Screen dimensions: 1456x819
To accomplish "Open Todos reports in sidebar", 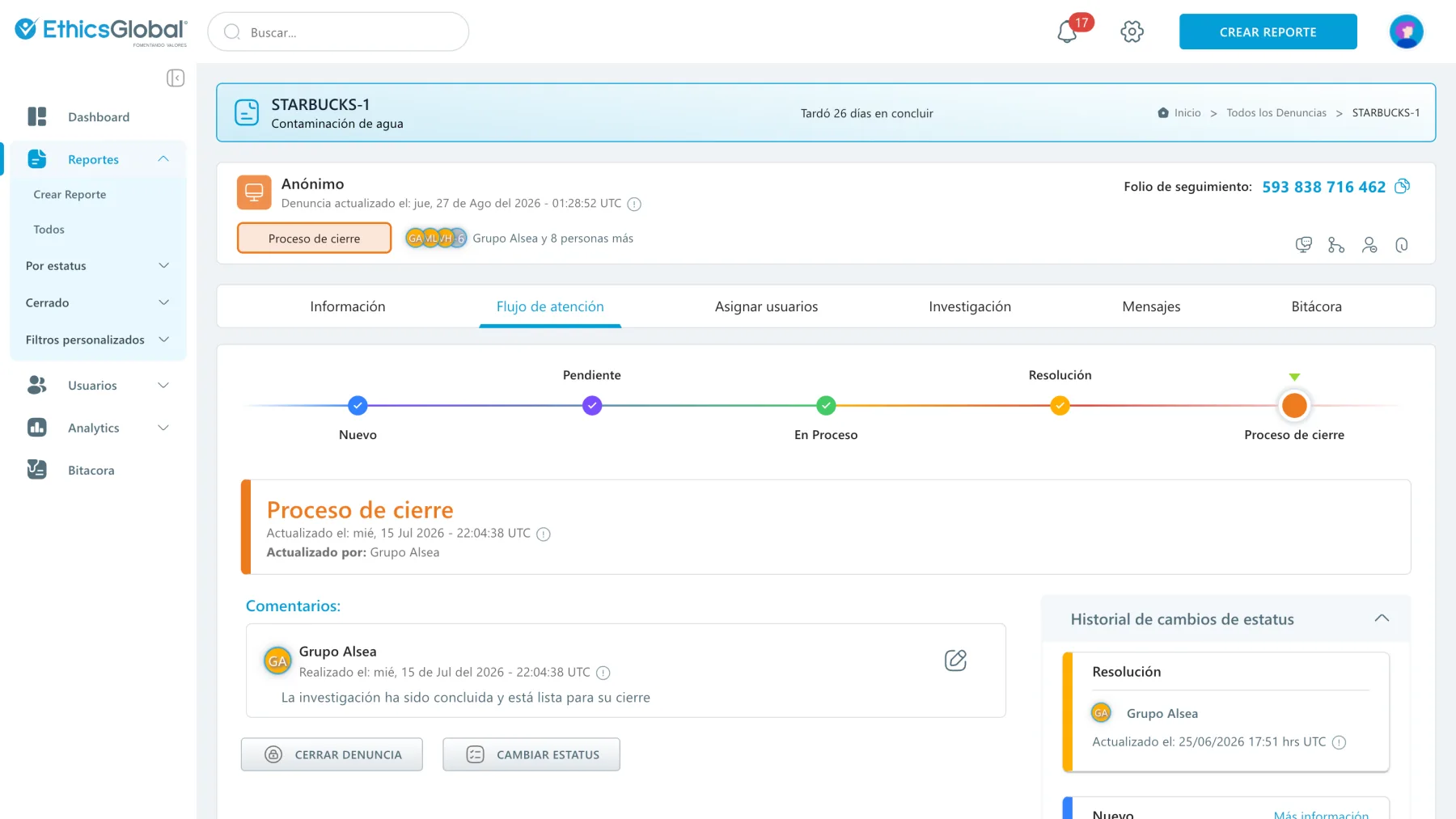I will pyautogui.click(x=49, y=230).
